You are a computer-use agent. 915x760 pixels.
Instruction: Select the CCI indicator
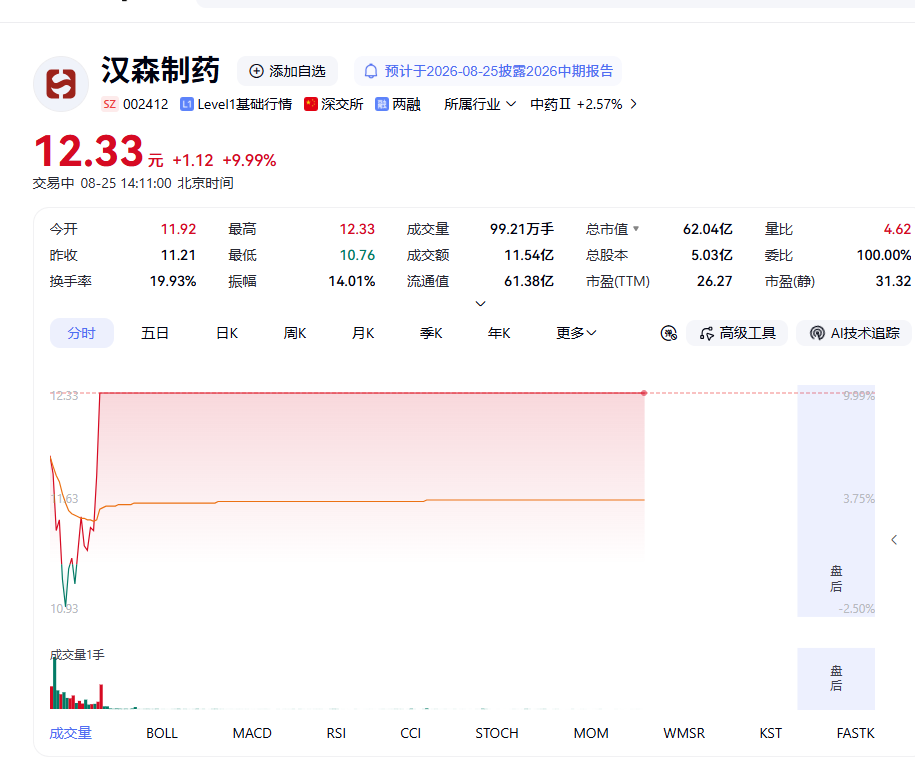(x=411, y=733)
